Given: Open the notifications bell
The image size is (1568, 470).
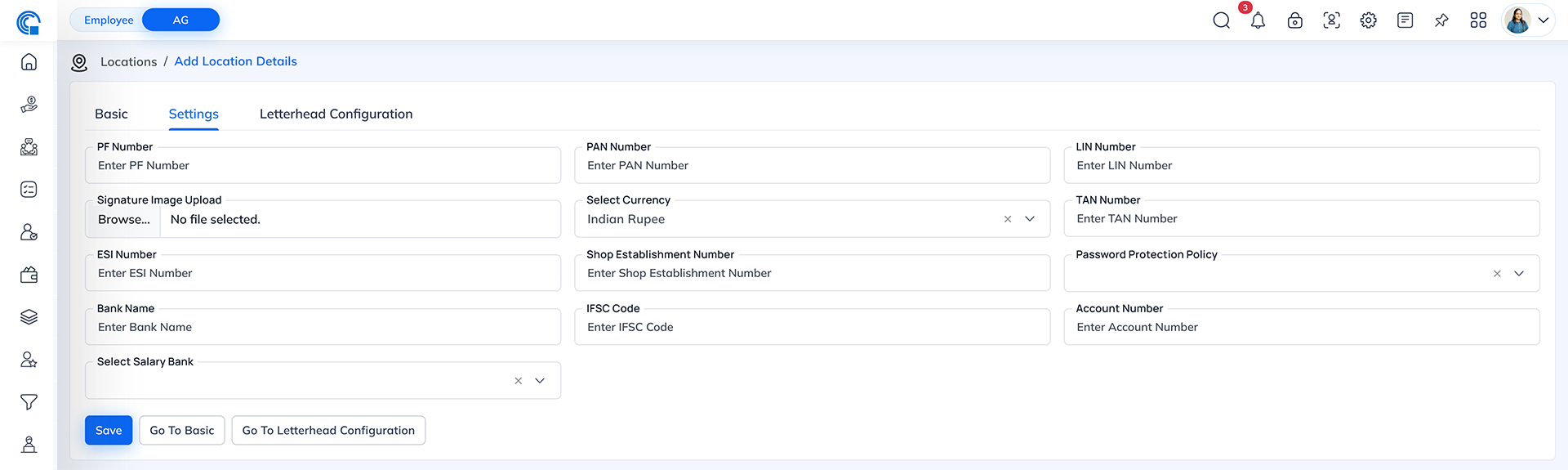Looking at the screenshot, I should coord(1258,20).
